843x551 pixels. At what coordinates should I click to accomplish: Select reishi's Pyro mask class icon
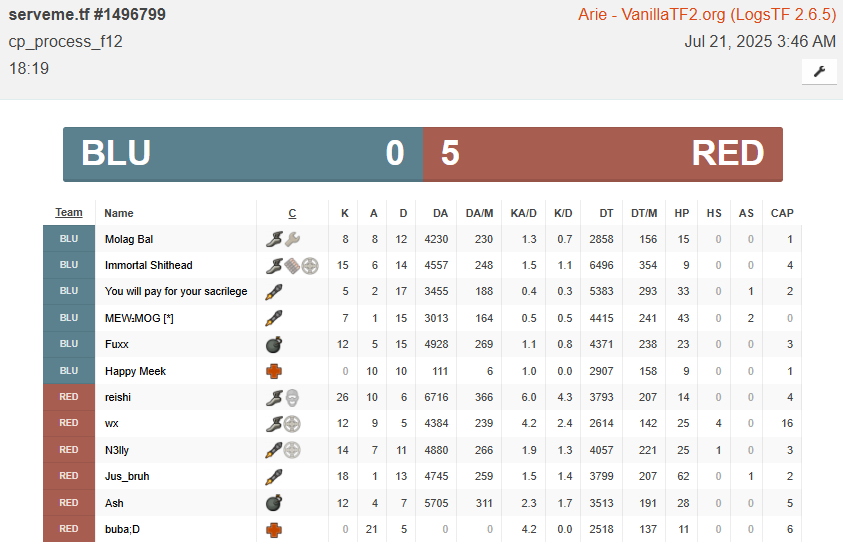(x=292, y=397)
